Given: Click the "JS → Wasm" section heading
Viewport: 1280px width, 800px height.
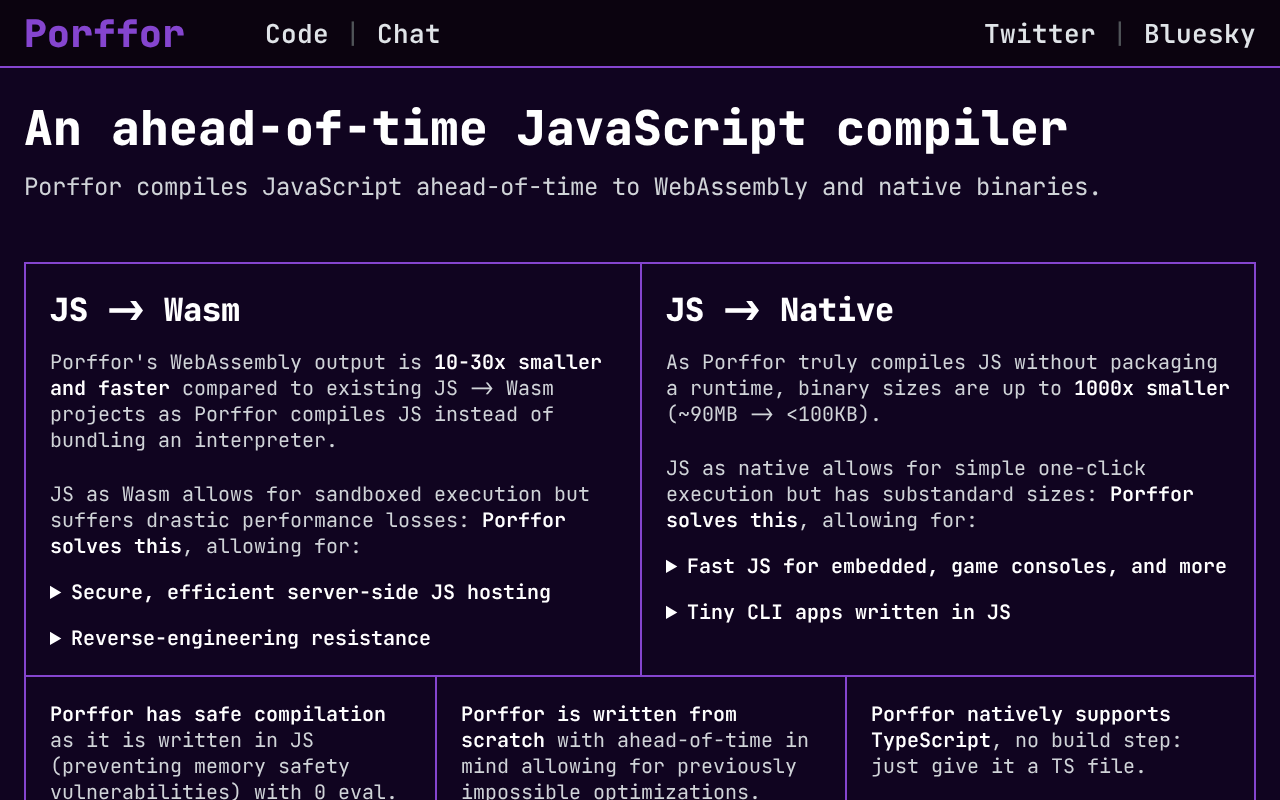Looking at the screenshot, I should (x=145, y=310).
